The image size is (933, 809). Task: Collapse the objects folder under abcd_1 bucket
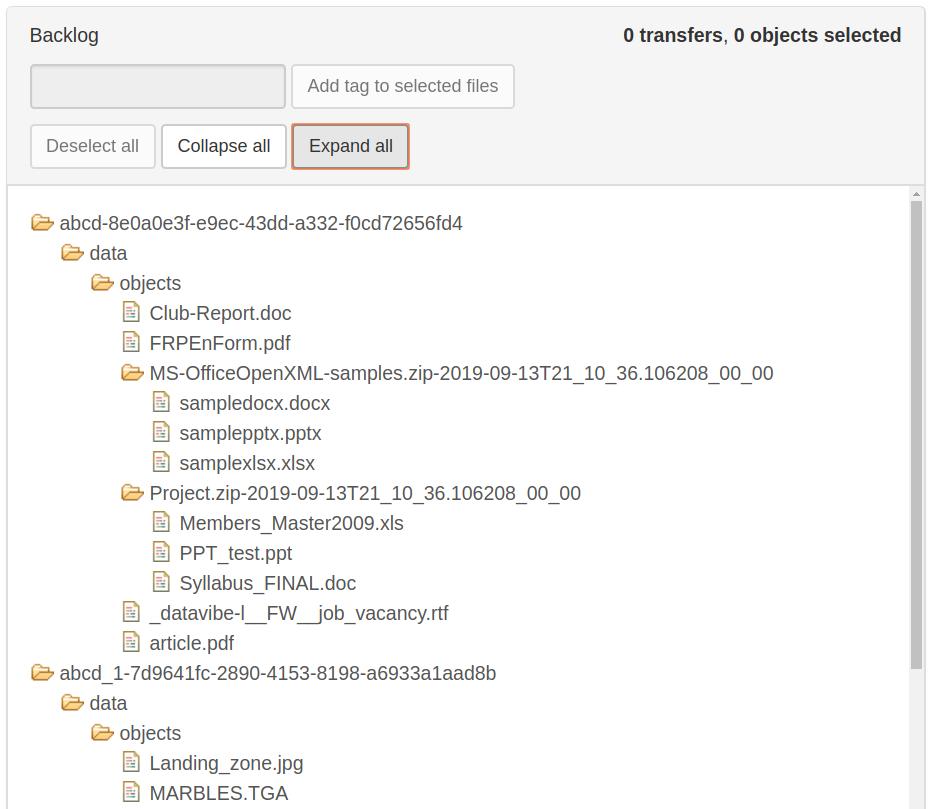click(102, 732)
